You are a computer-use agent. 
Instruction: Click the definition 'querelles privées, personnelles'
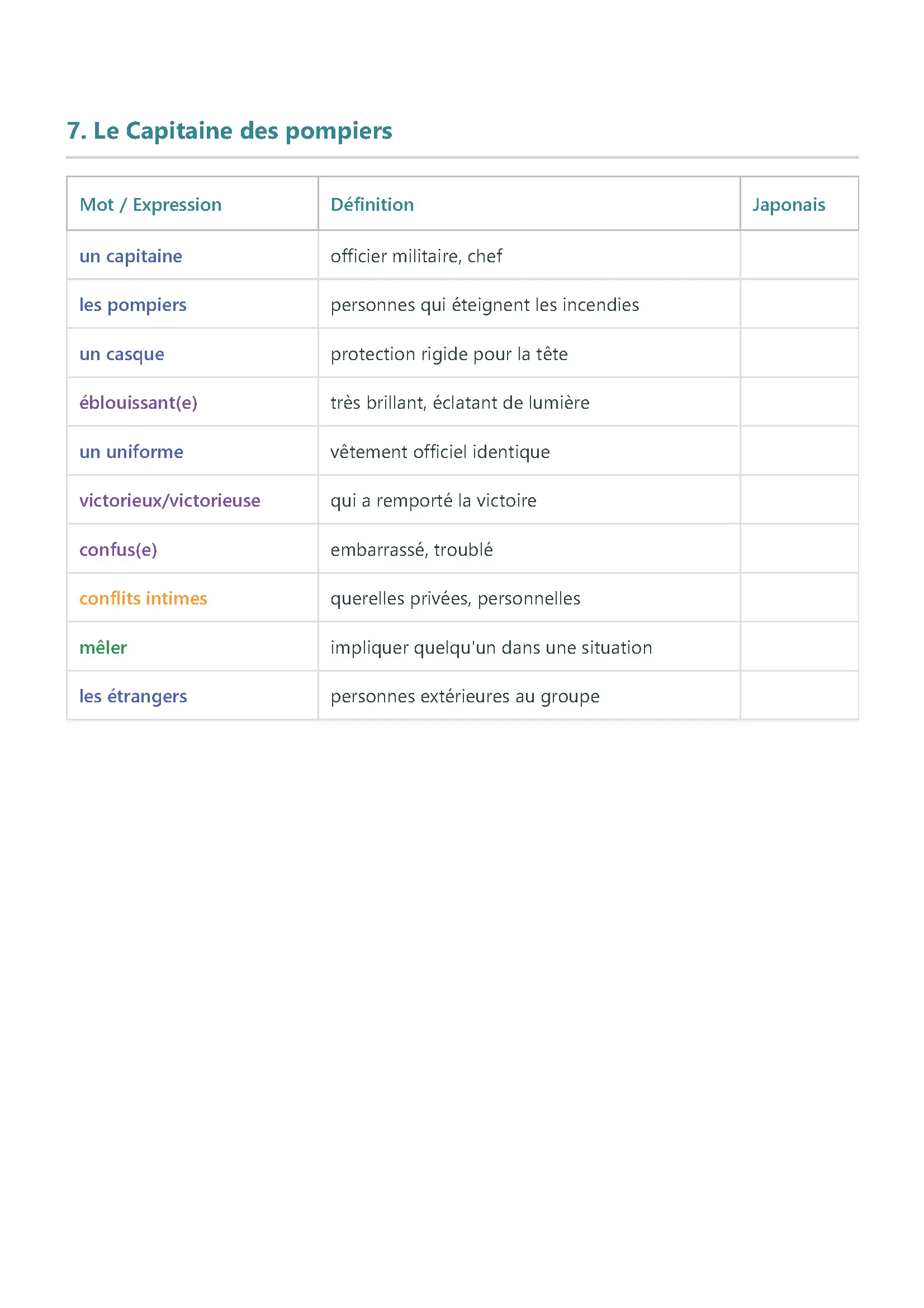pos(455,599)
